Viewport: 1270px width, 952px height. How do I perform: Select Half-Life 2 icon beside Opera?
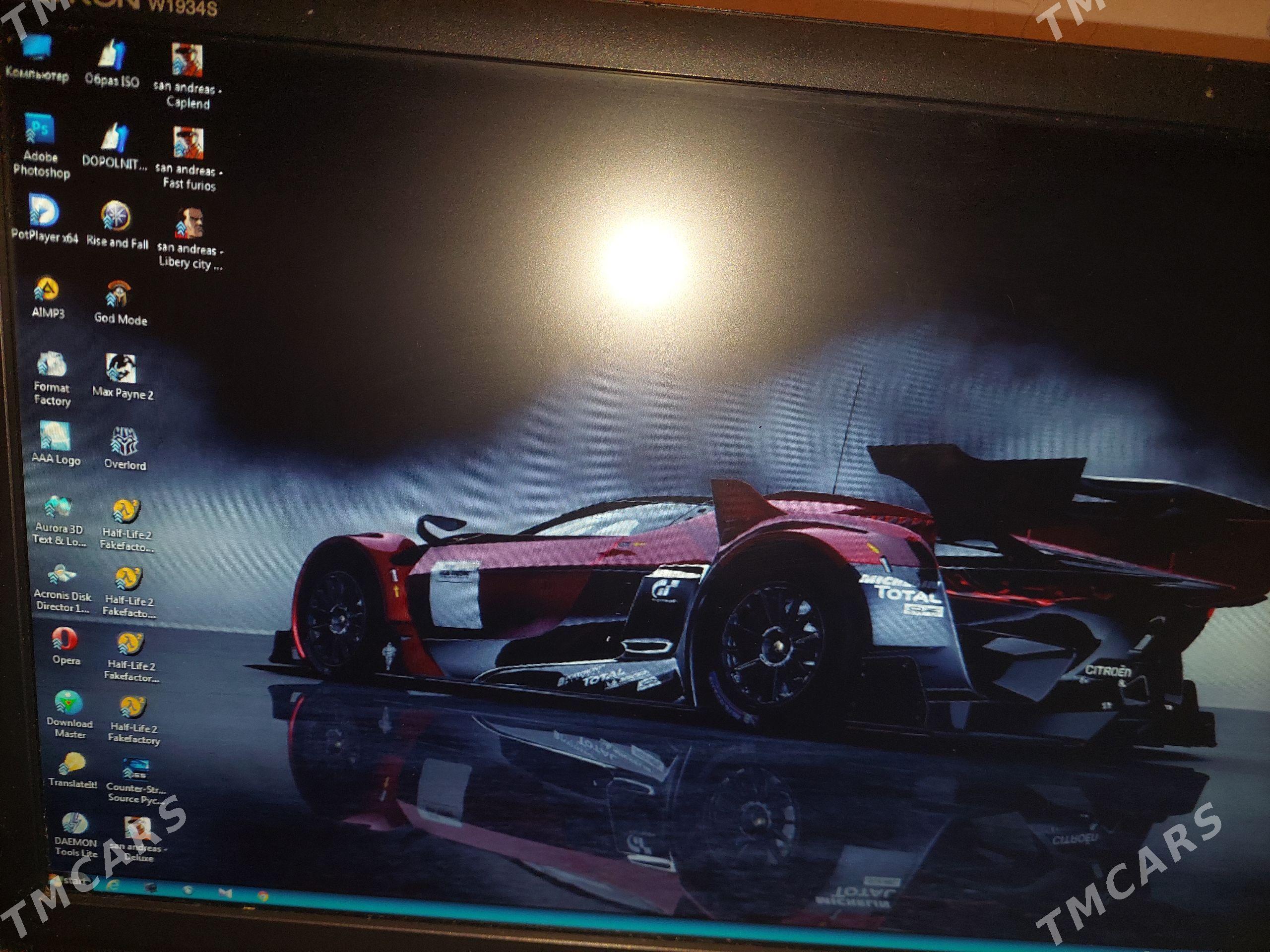(x=131, y=657)
